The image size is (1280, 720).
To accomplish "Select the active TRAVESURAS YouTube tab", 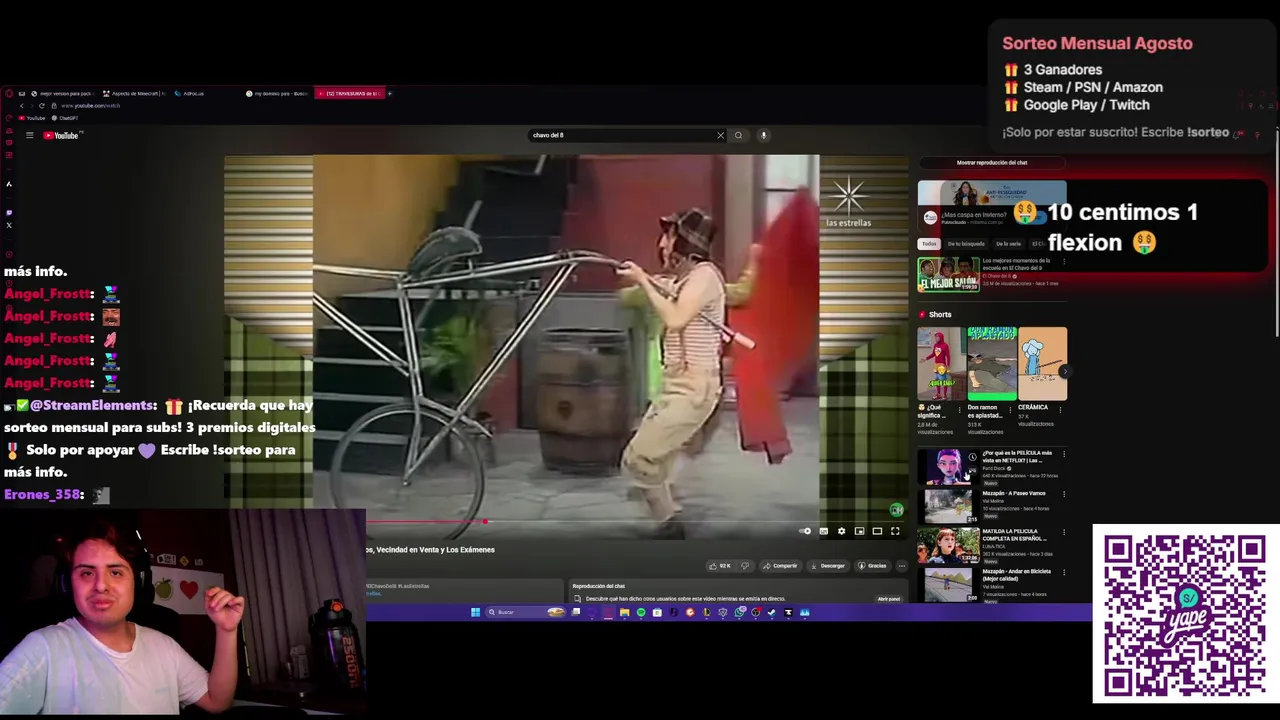I will (349, 93).
